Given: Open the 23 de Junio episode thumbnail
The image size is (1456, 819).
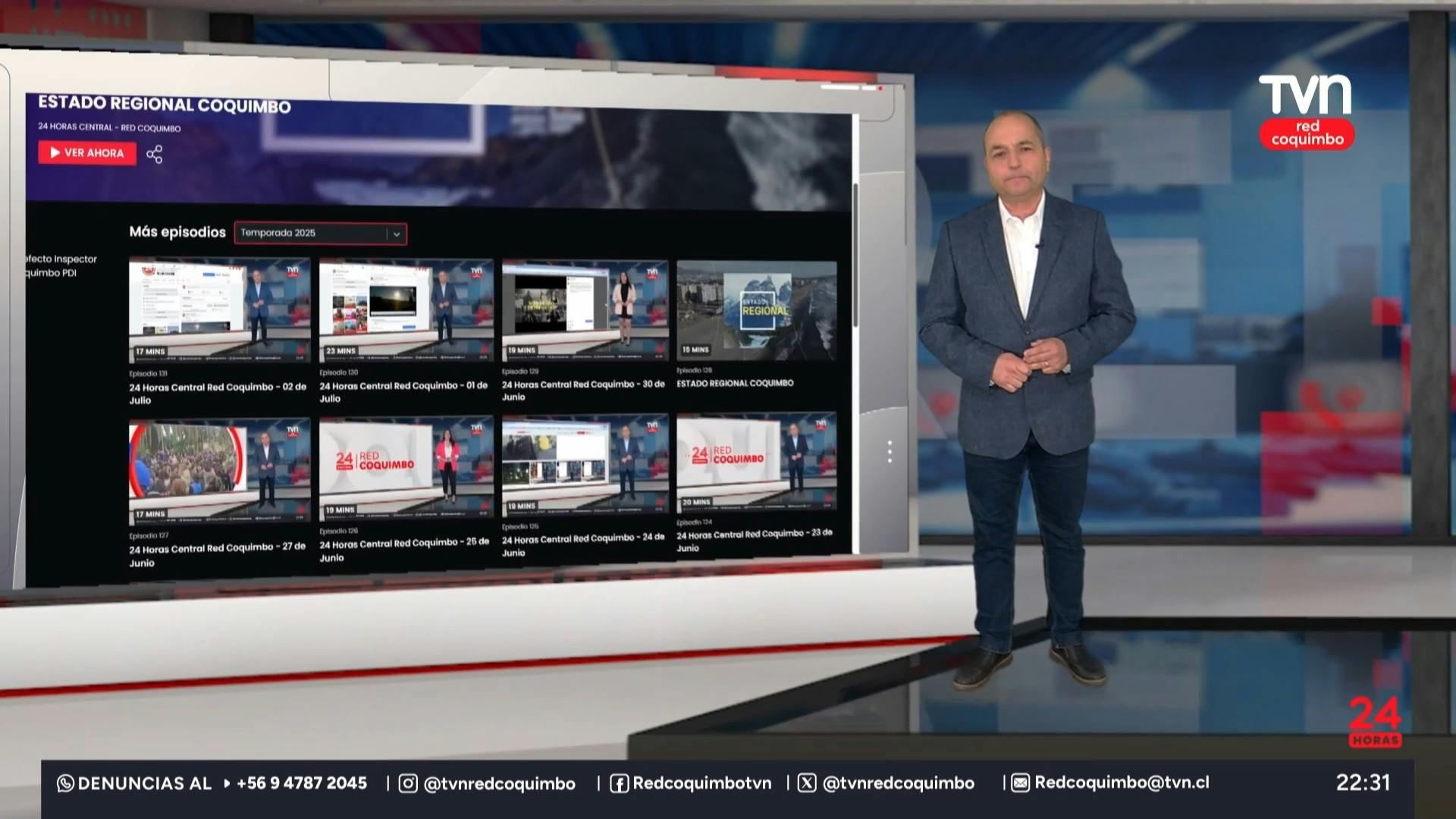Looking at the screenshot, I should pos(756,461).
